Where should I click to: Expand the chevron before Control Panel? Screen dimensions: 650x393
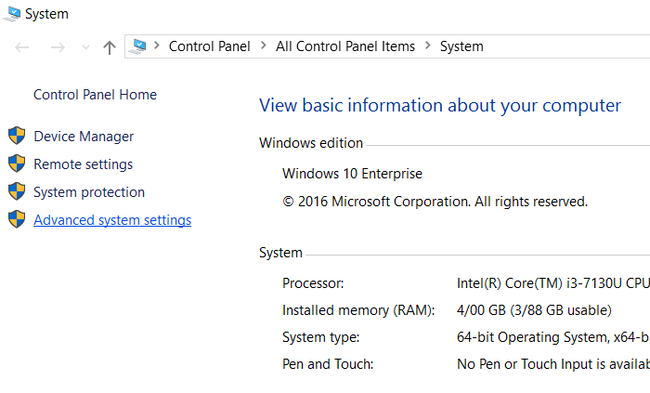(157, 45)
